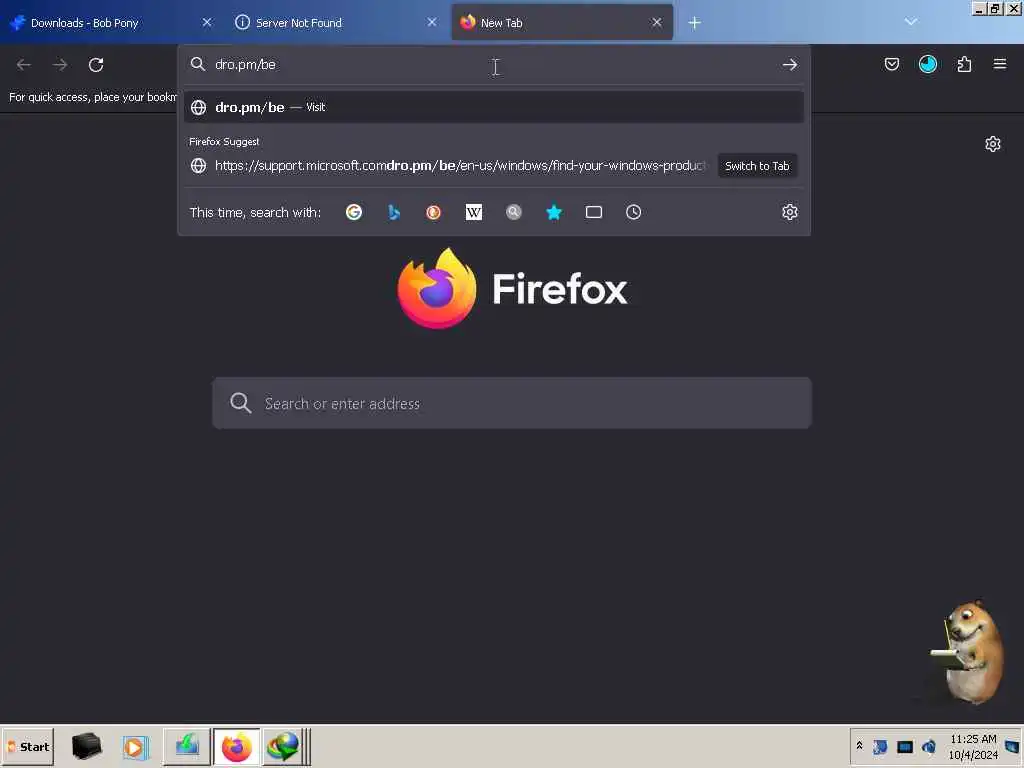Close the Server Not Found tab

pos(432,23)
